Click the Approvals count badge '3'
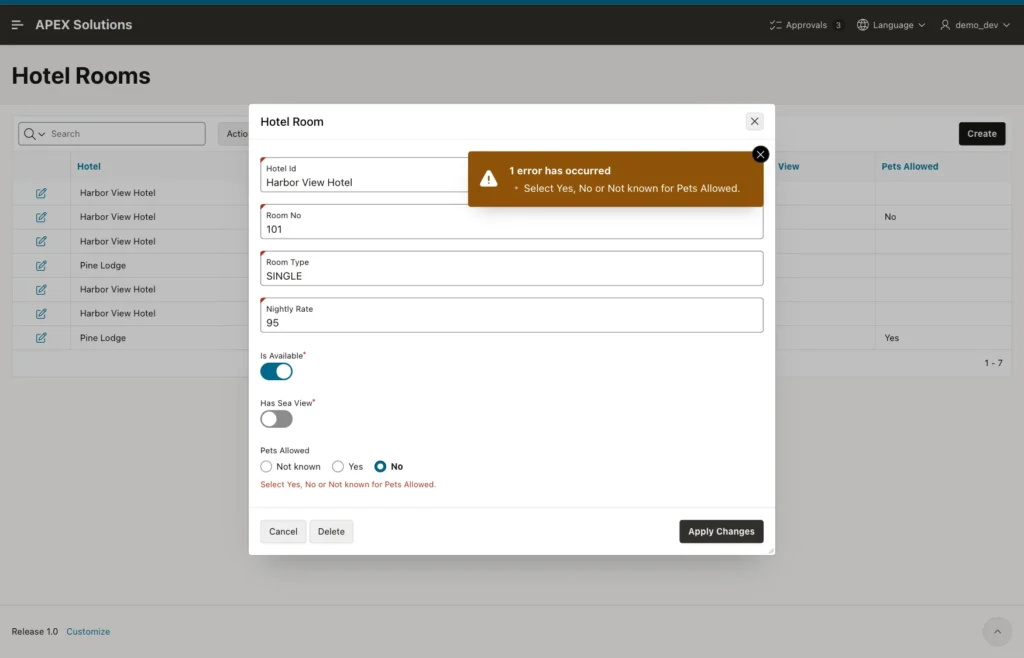1024x658 pixels. click(x=838, y=25)
